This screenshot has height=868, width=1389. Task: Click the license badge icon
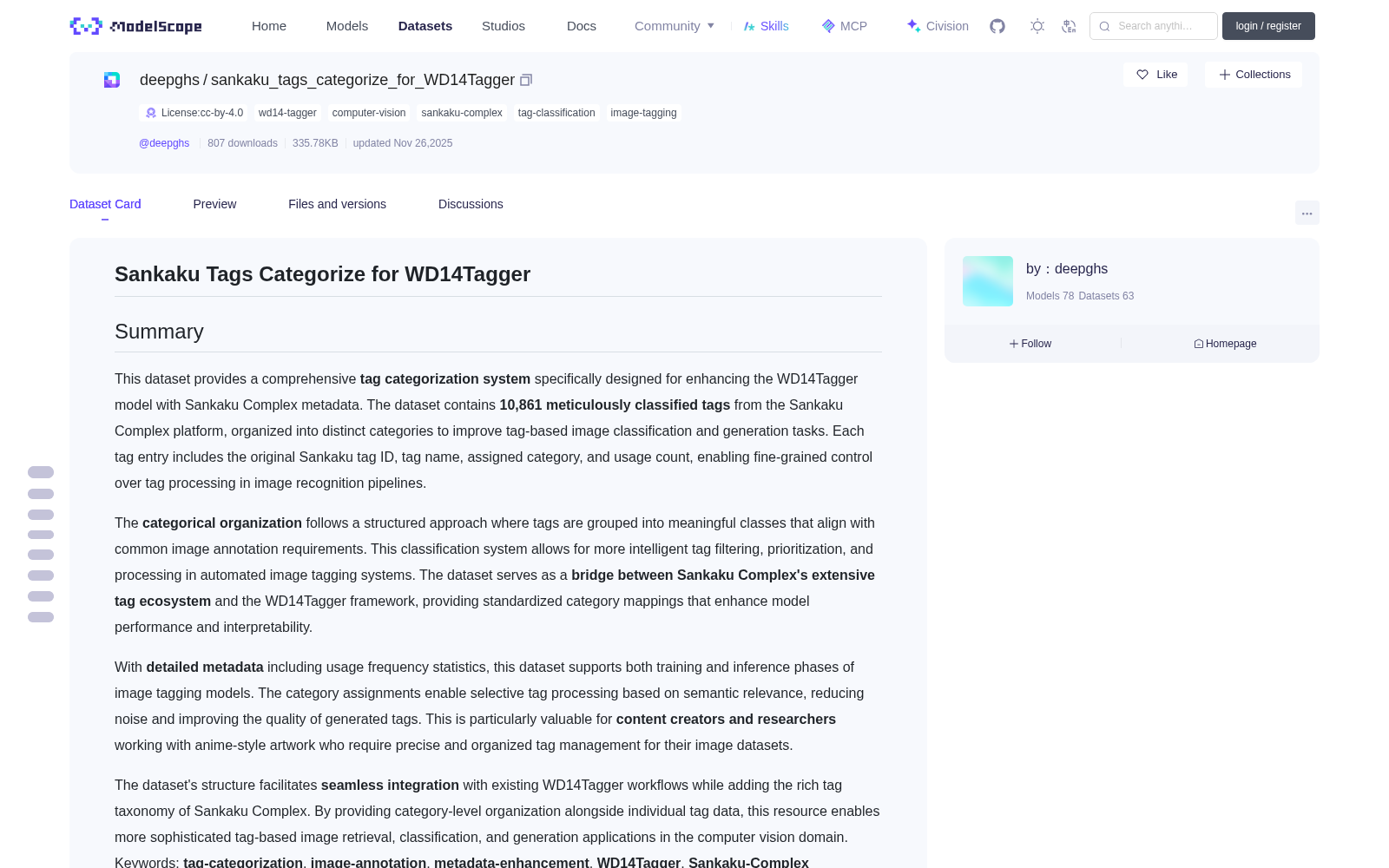tap(151, 113)
